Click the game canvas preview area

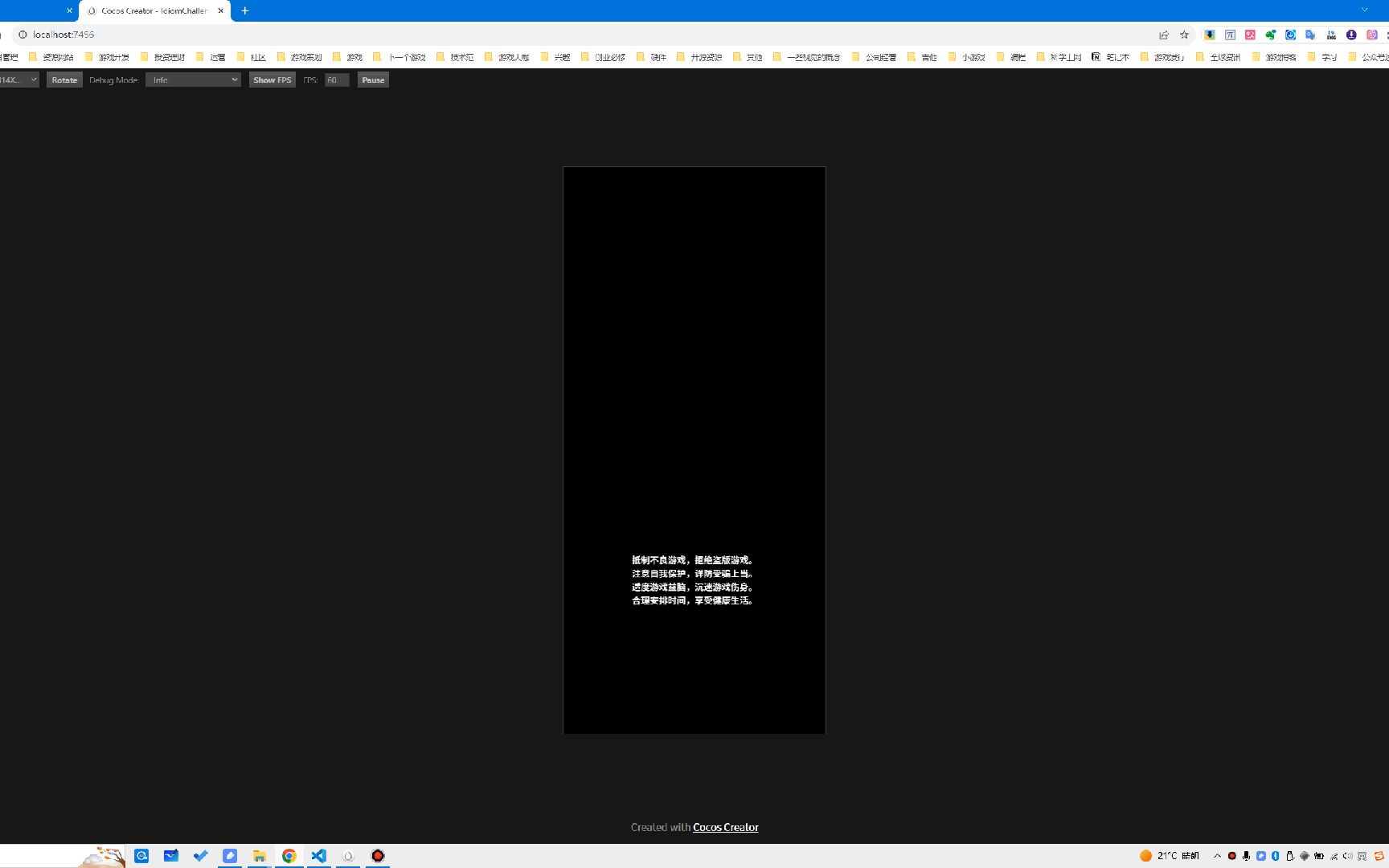tap(694, 450)
